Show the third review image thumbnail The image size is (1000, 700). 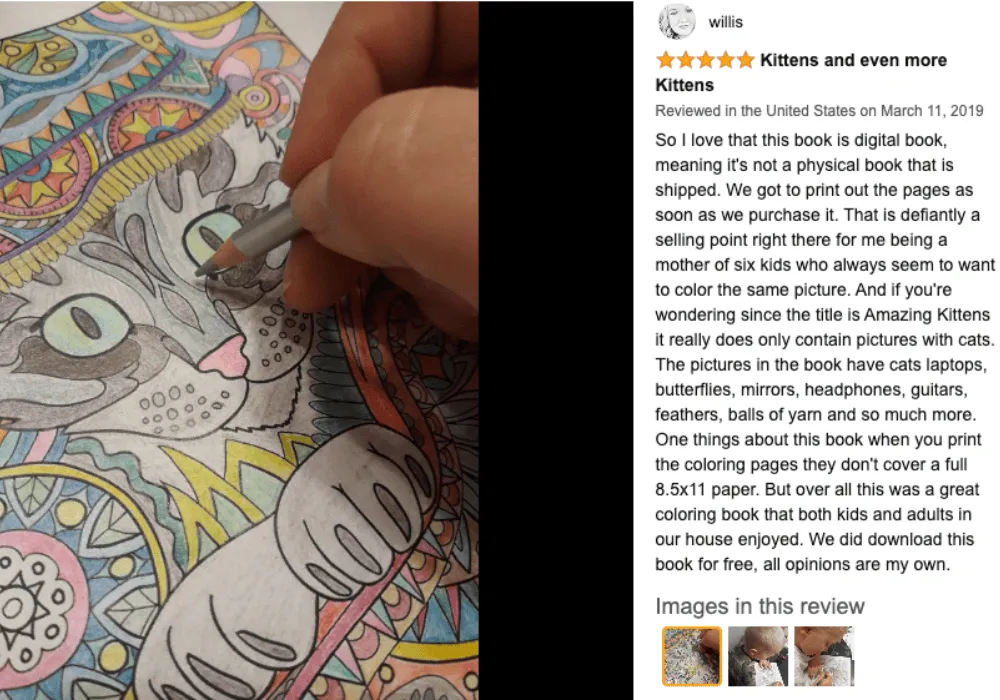click(823, 656)
